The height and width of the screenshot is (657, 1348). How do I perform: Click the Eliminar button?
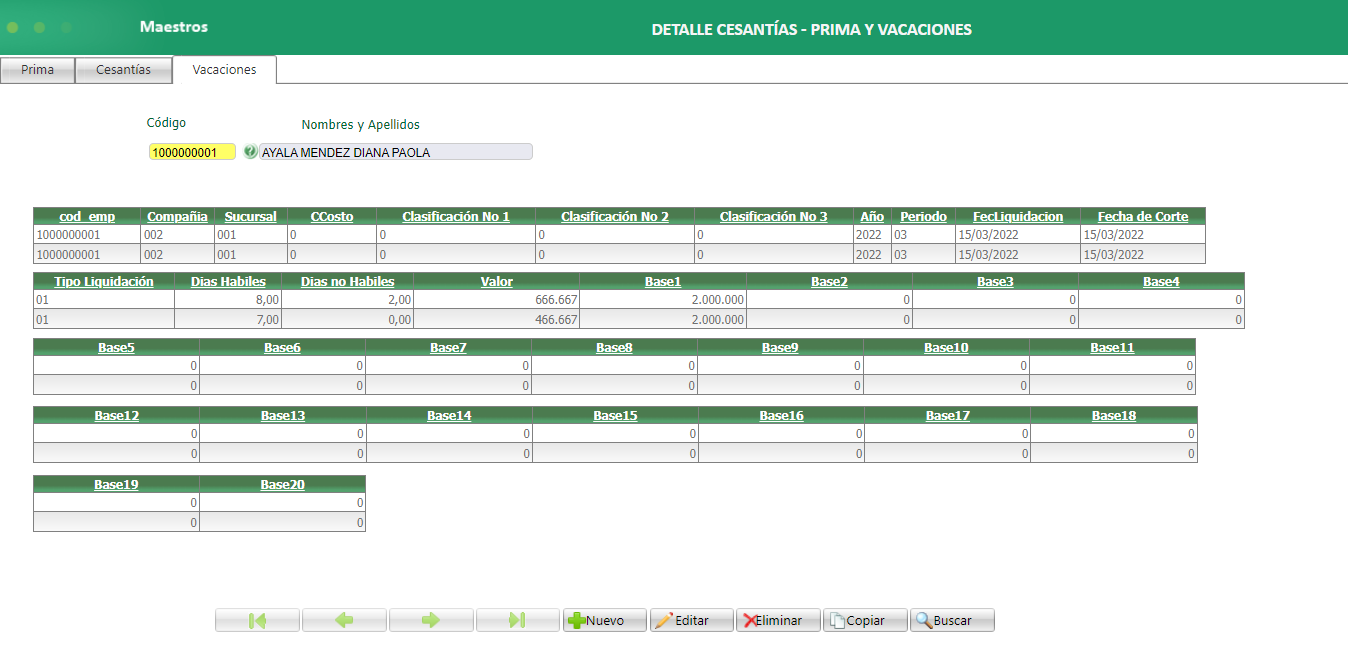tap(779, 620)
